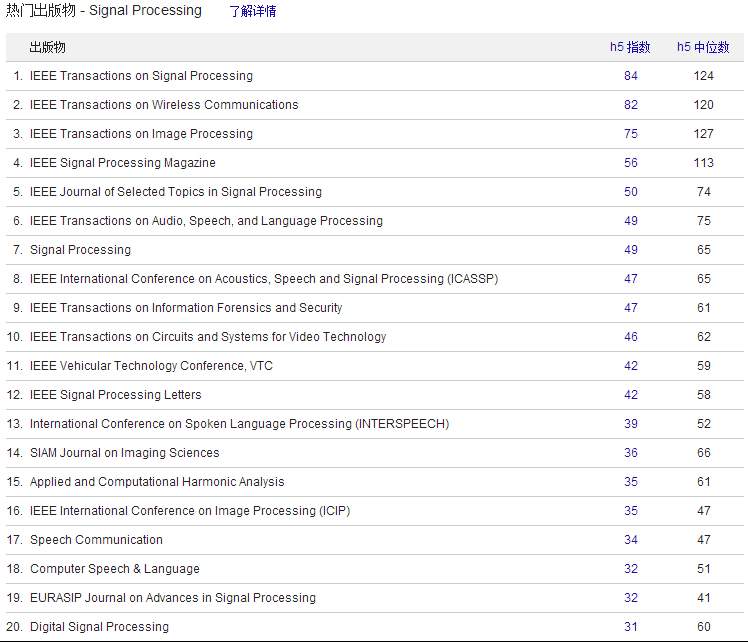
Task: Select the Circuits and Systems for Video Technology title
Action: pos(208,337)
